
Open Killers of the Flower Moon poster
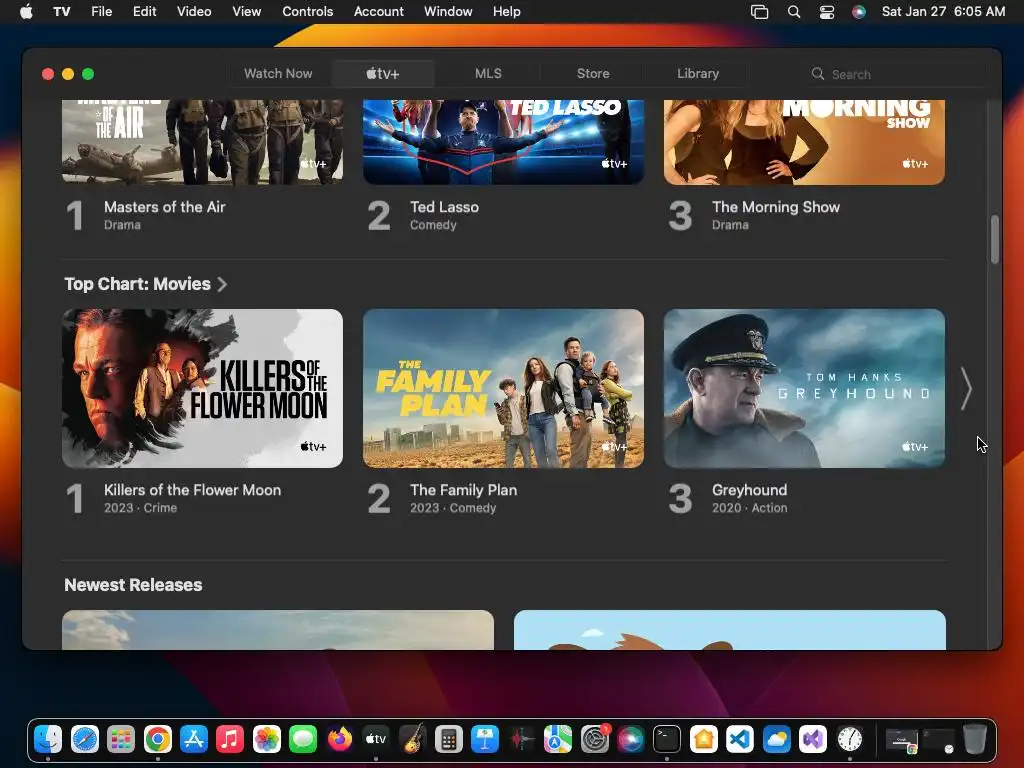tap(202, 389)
